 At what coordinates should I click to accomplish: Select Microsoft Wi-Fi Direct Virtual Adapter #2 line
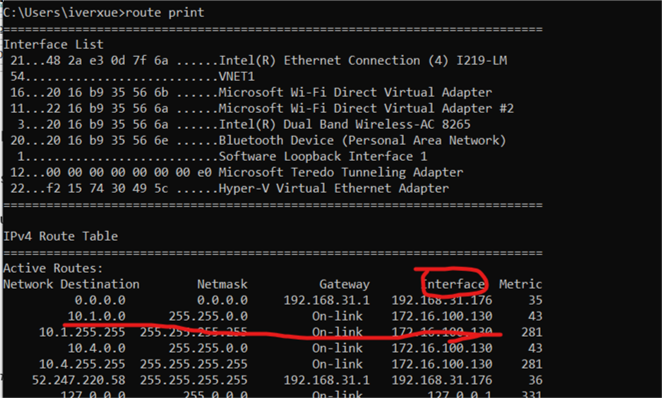tap(262, 108)
